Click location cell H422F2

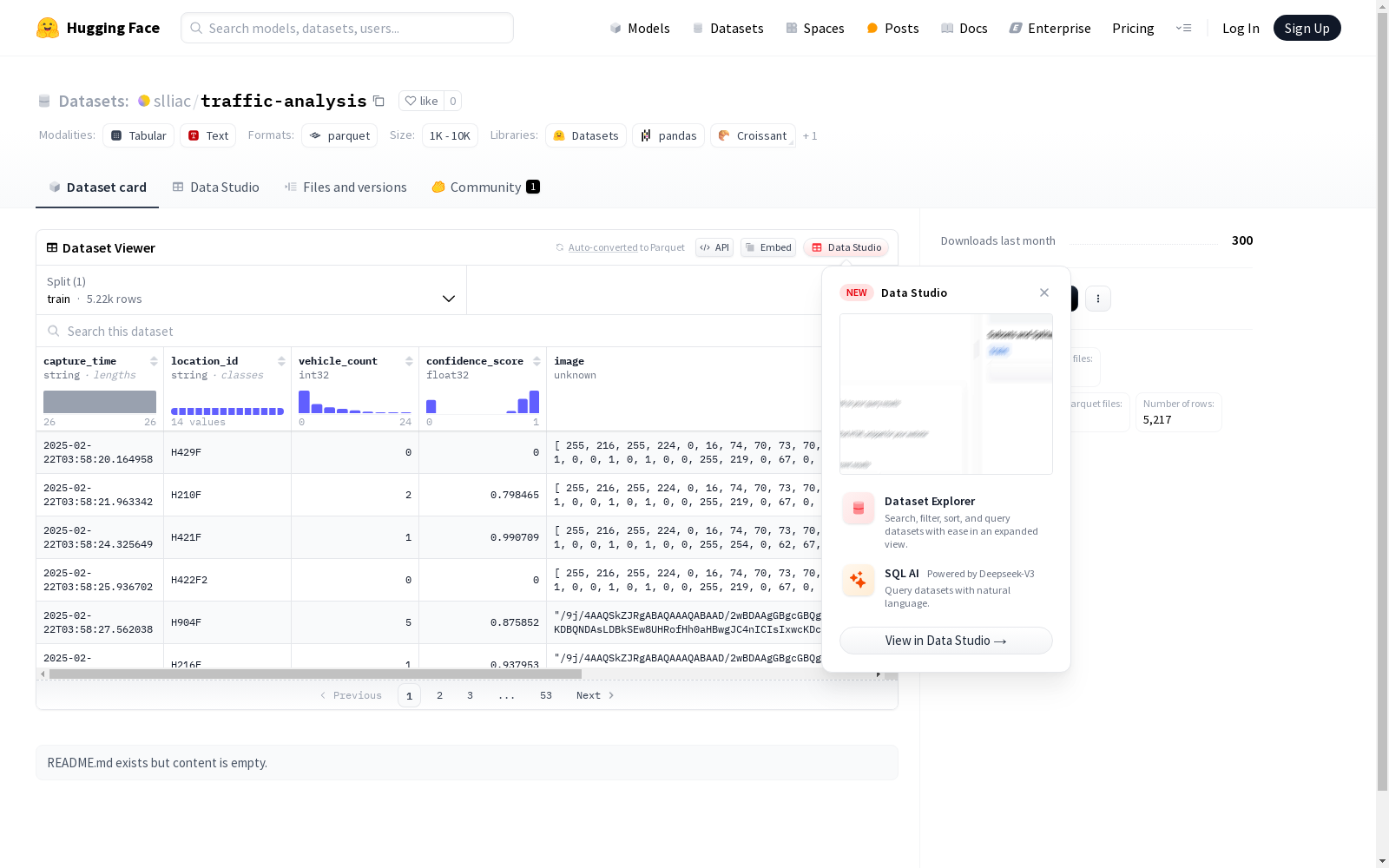tap(227, 580)
